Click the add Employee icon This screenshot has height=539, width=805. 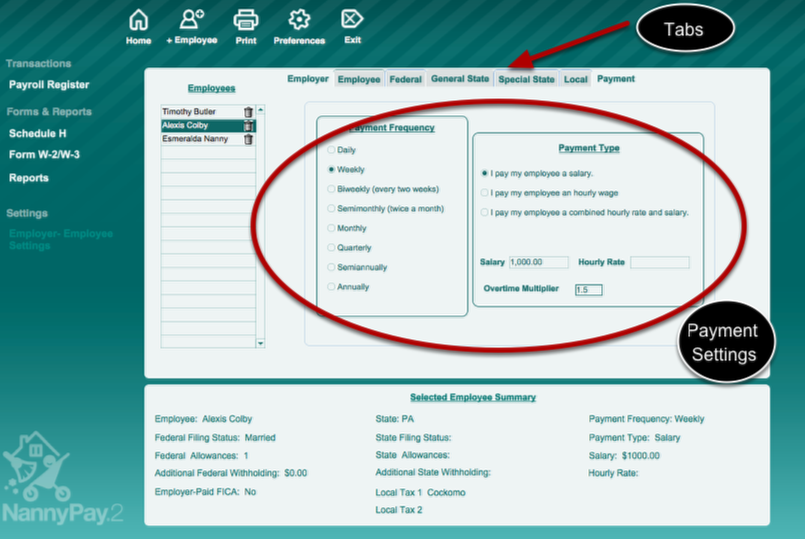[x=191, y=21]
